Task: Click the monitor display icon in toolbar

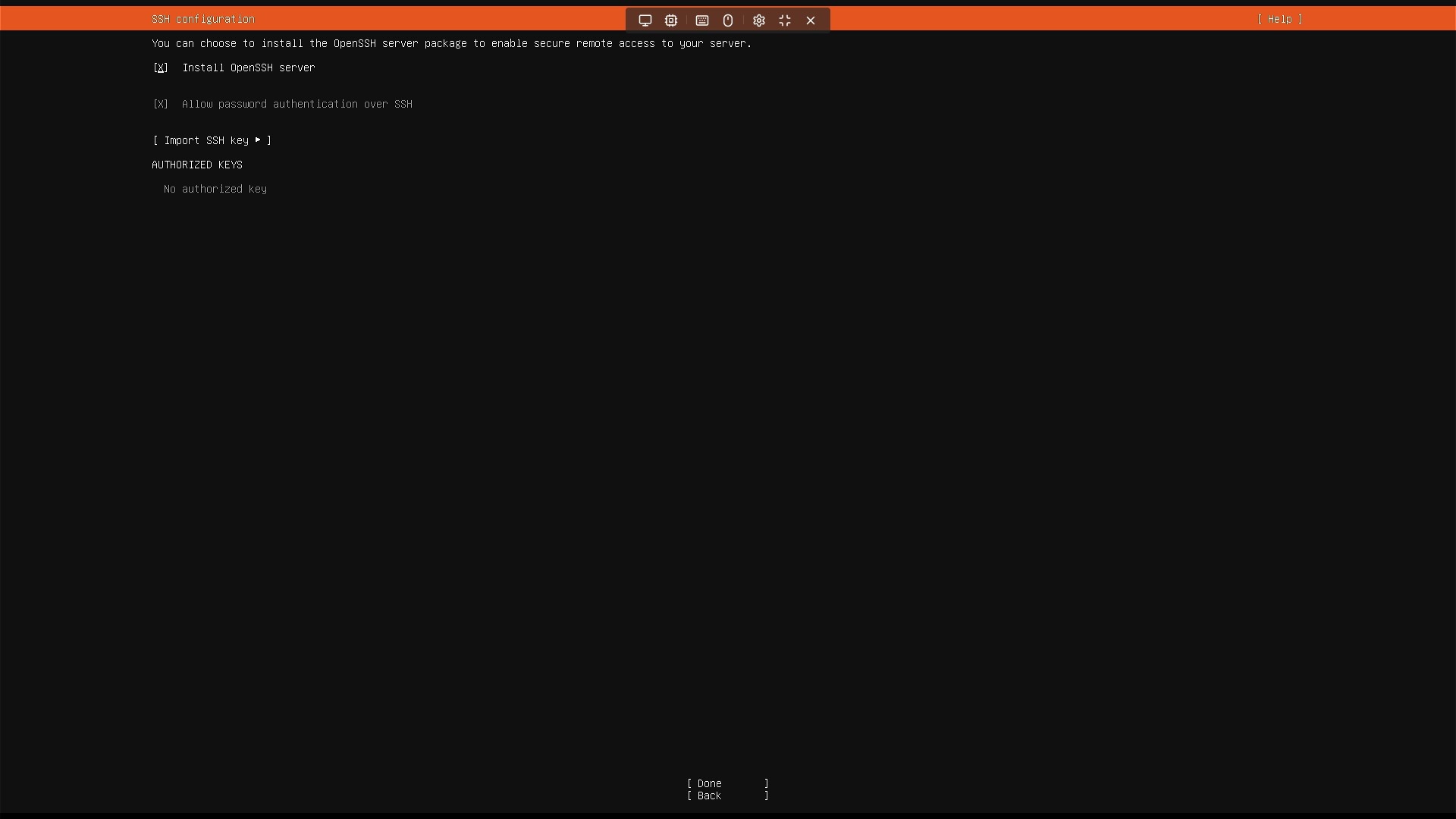Action: coord(645,20)
